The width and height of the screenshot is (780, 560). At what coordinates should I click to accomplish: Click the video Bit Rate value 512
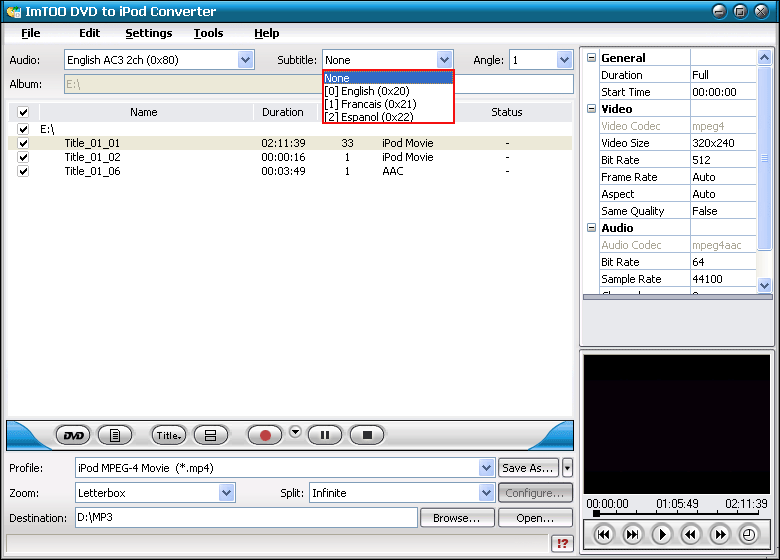tap(701, 160)
